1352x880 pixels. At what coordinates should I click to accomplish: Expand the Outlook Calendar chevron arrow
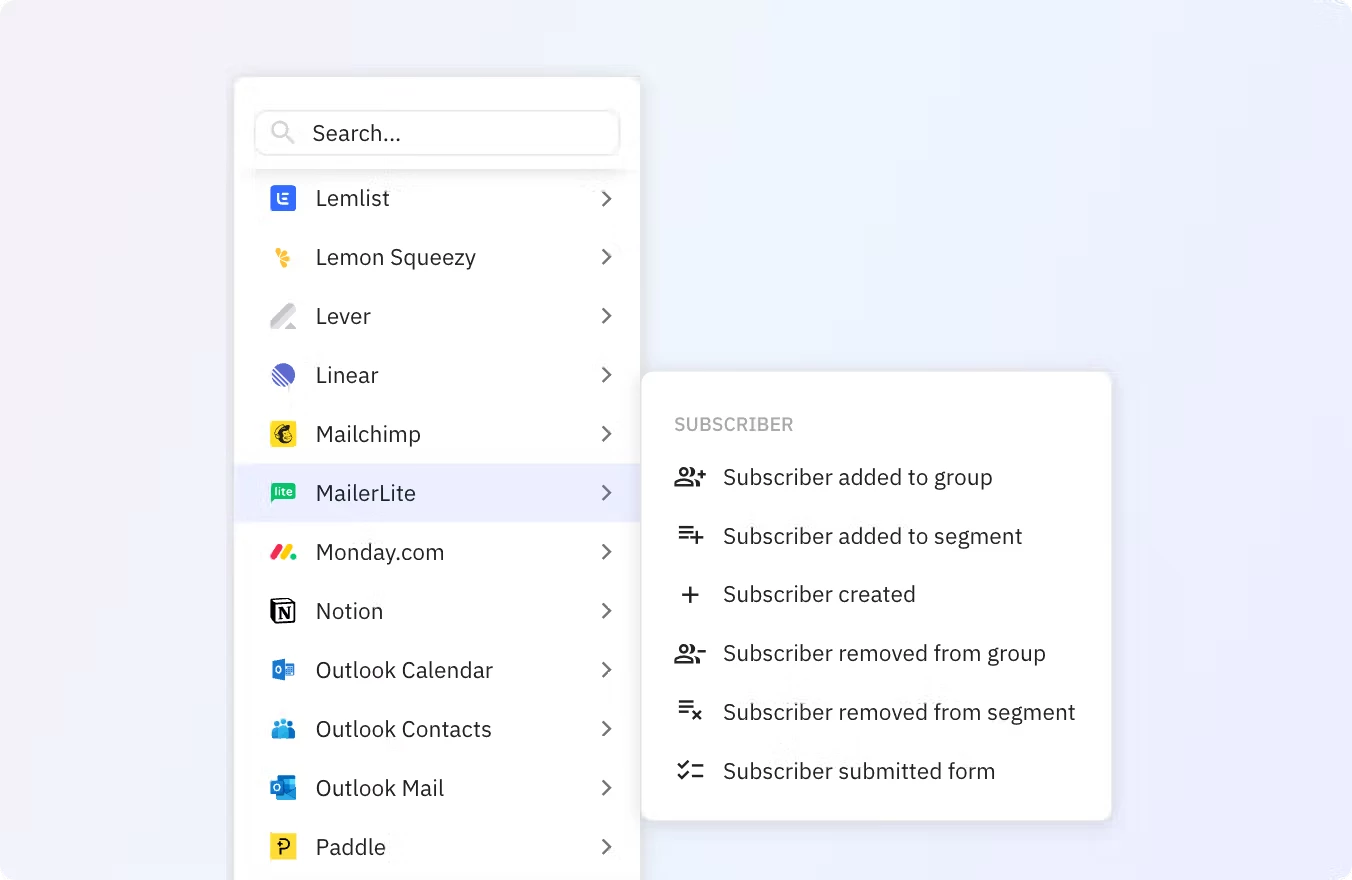pos(606,670)
